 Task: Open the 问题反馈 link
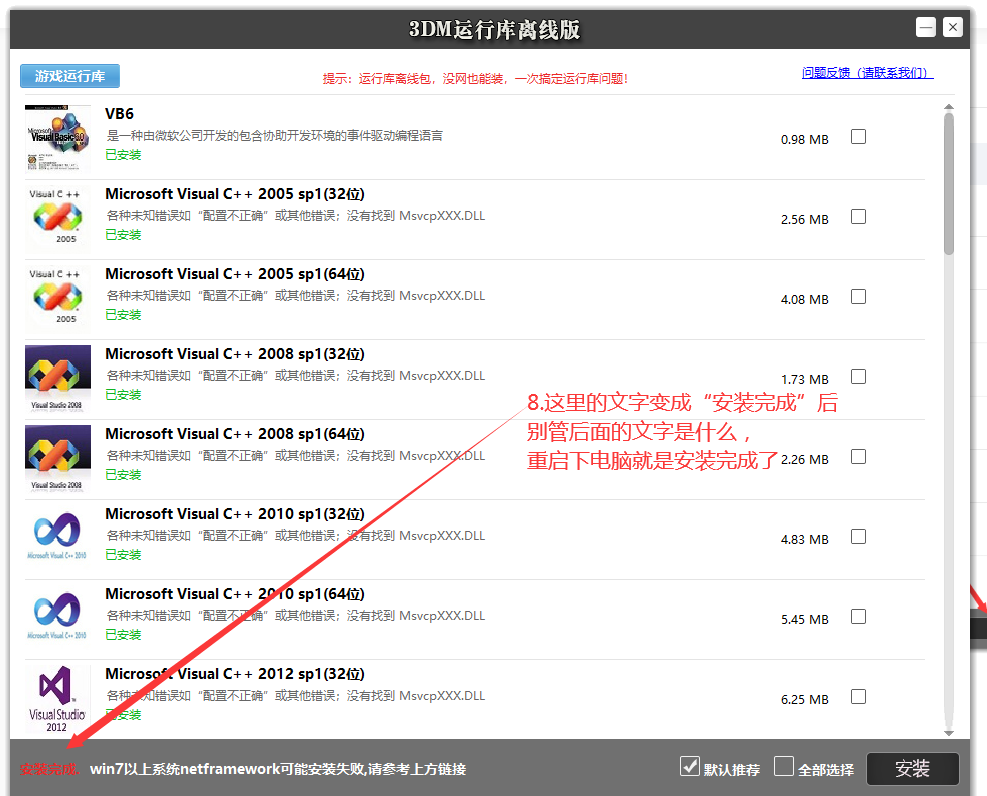[x=867, y=73]
